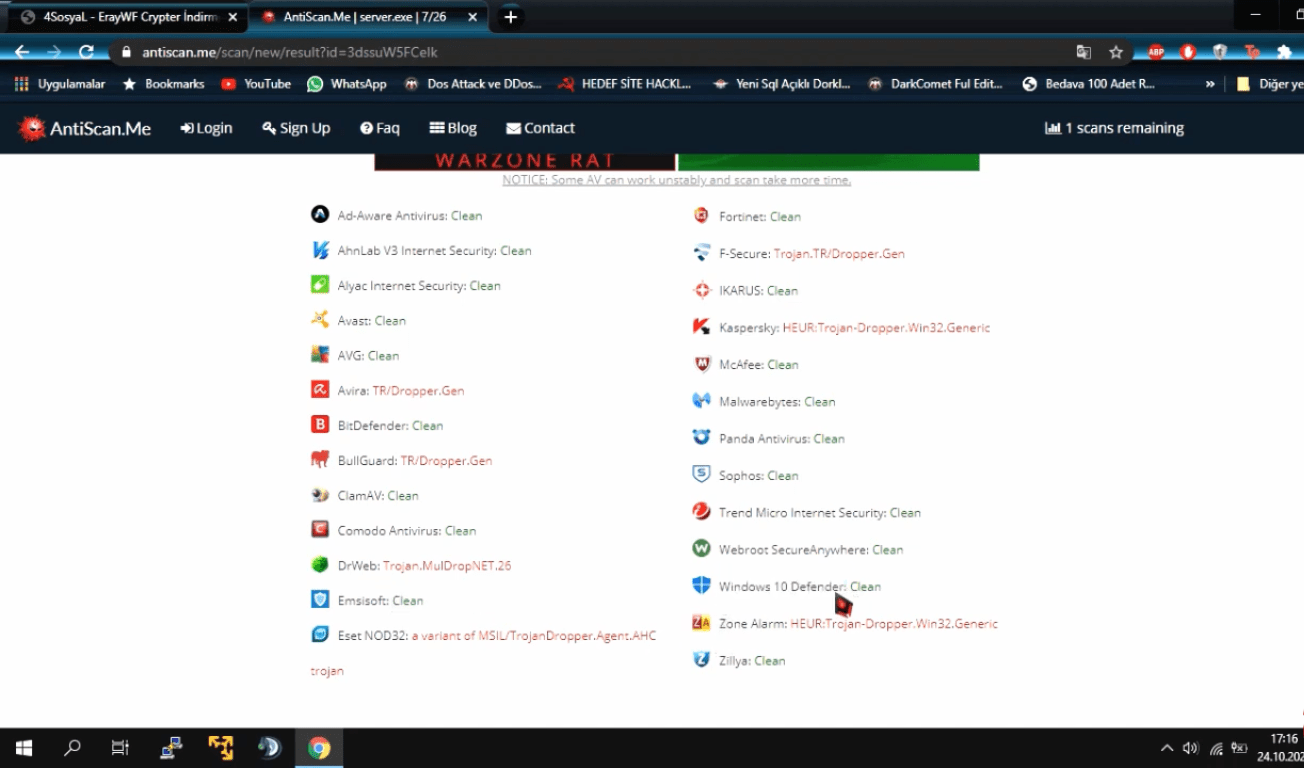Open the Dos Attack ve DDos bookmark
Screen dimensions: 1304x768
pyautogui.click(x=472, y=84)
